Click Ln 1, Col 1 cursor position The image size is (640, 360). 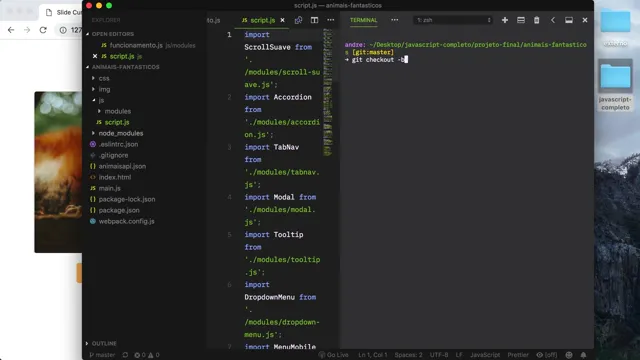click(x=373, y=355)
